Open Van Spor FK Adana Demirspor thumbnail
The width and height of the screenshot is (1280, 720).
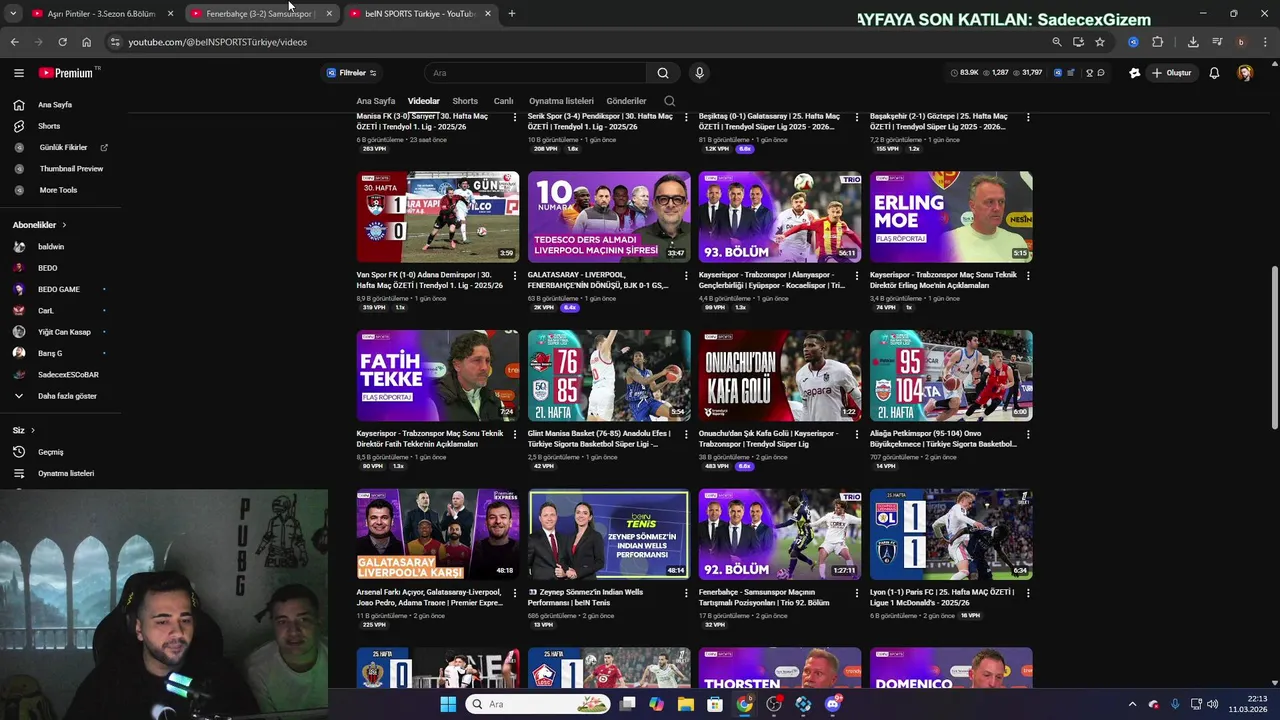[x=438, y=217]
